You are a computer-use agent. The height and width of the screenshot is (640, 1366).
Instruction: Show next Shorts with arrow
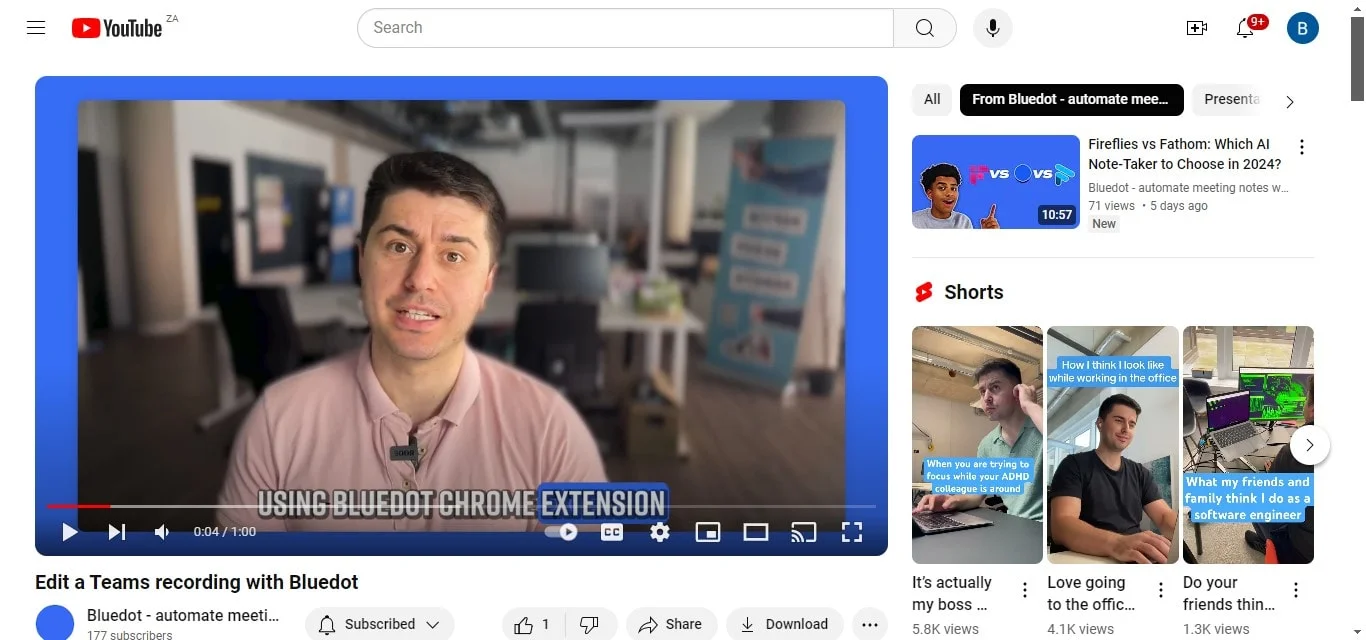[x=1310, y=445]
